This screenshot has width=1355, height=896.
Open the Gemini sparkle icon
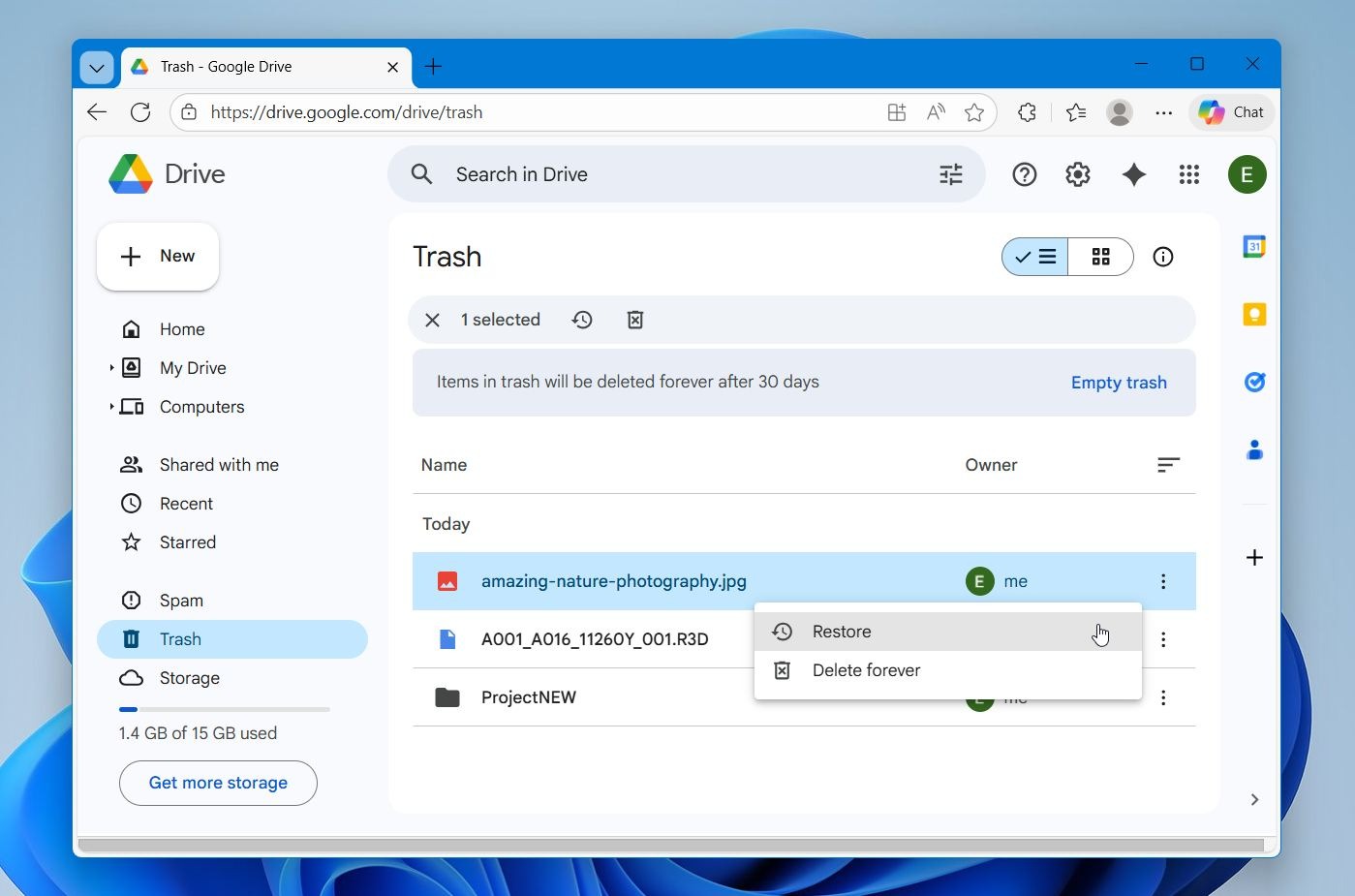click(1133, 174)
